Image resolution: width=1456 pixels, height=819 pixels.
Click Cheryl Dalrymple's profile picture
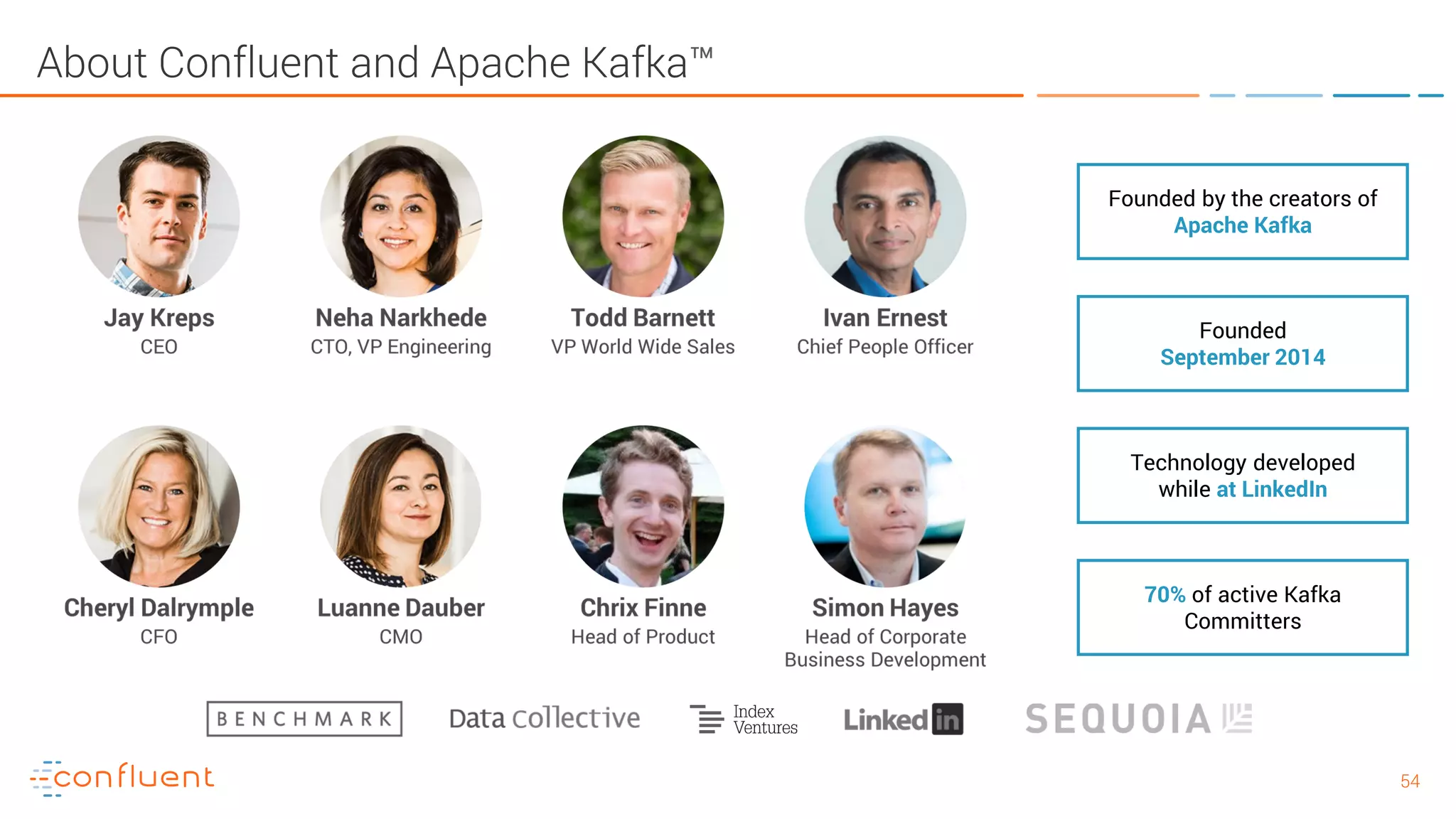click(x=159, y=506)
